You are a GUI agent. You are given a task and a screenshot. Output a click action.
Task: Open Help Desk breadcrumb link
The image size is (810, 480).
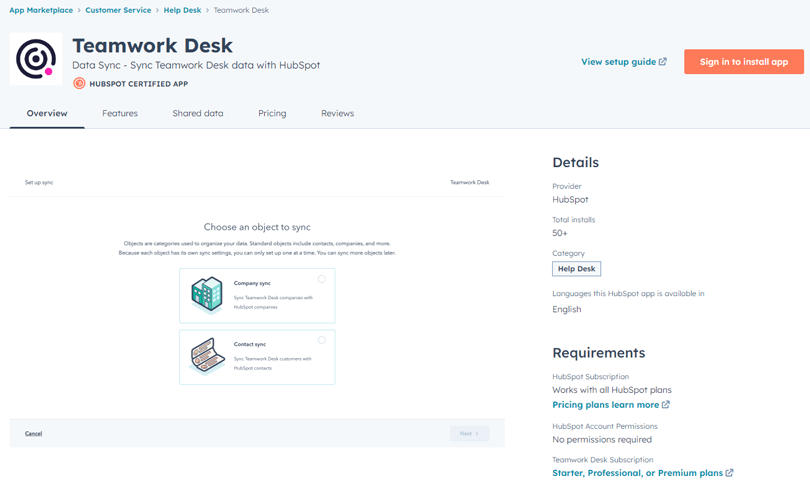click(x=182, y=10)
